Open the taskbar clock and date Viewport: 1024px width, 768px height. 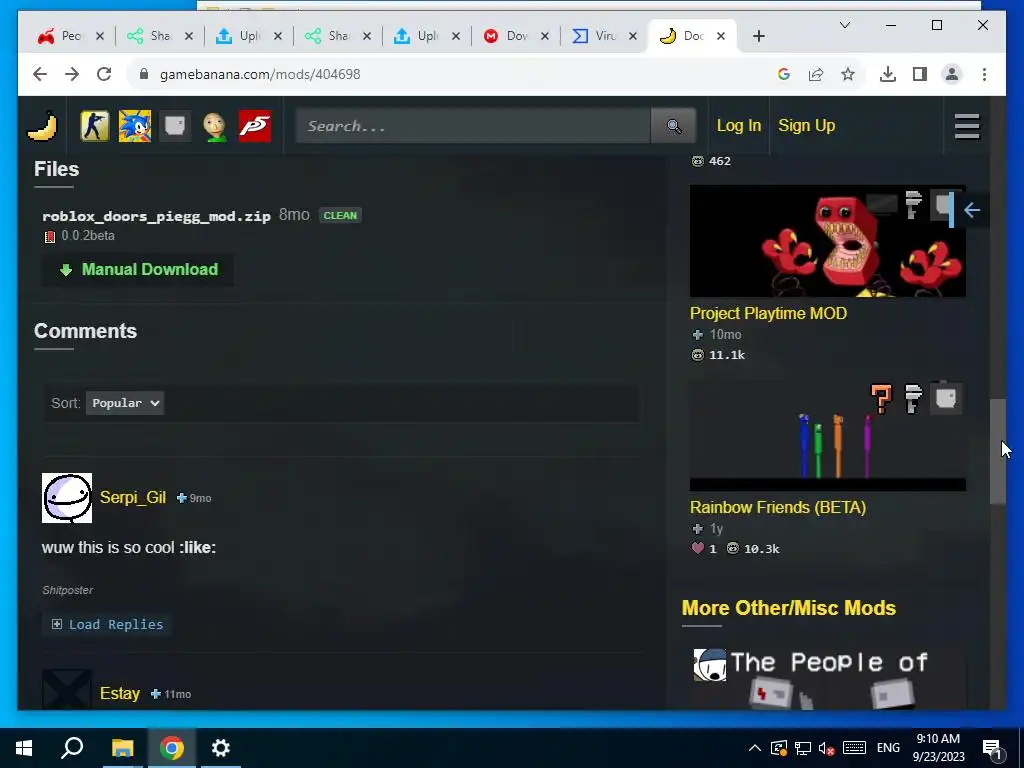[938, 748]
